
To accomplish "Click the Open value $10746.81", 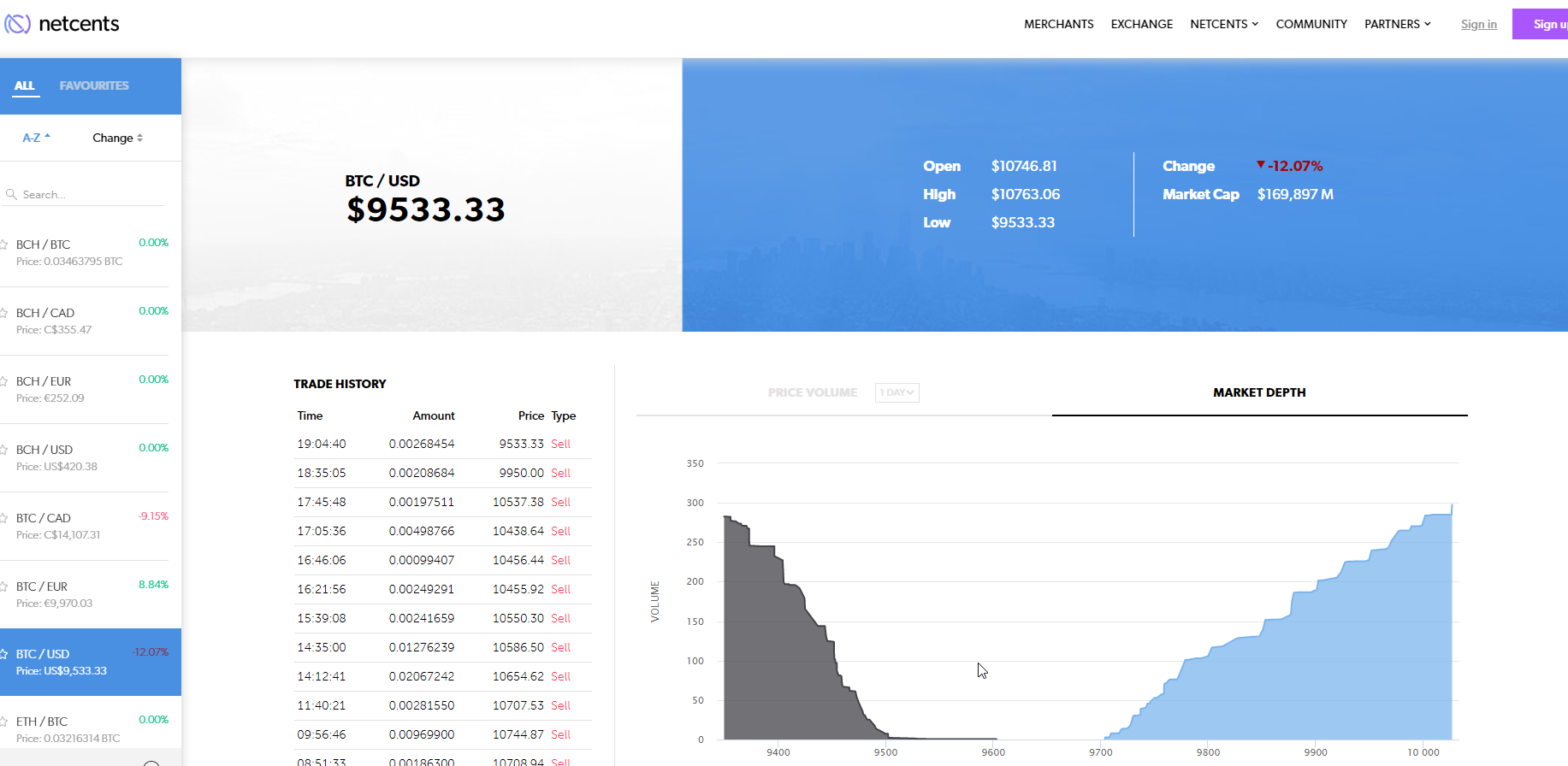I will [x=1024, y=166].
